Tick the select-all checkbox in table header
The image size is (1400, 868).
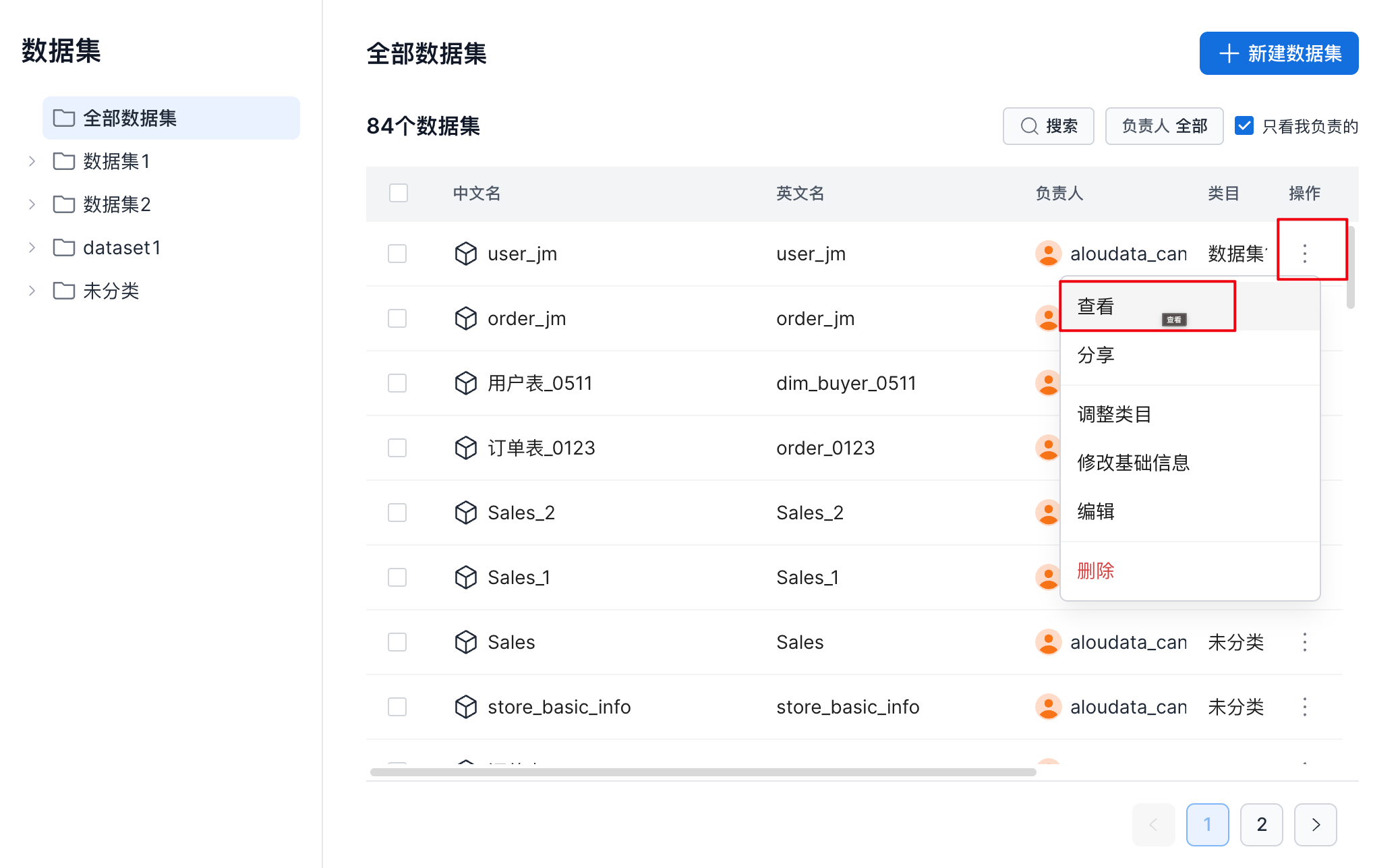click(399, 194)
